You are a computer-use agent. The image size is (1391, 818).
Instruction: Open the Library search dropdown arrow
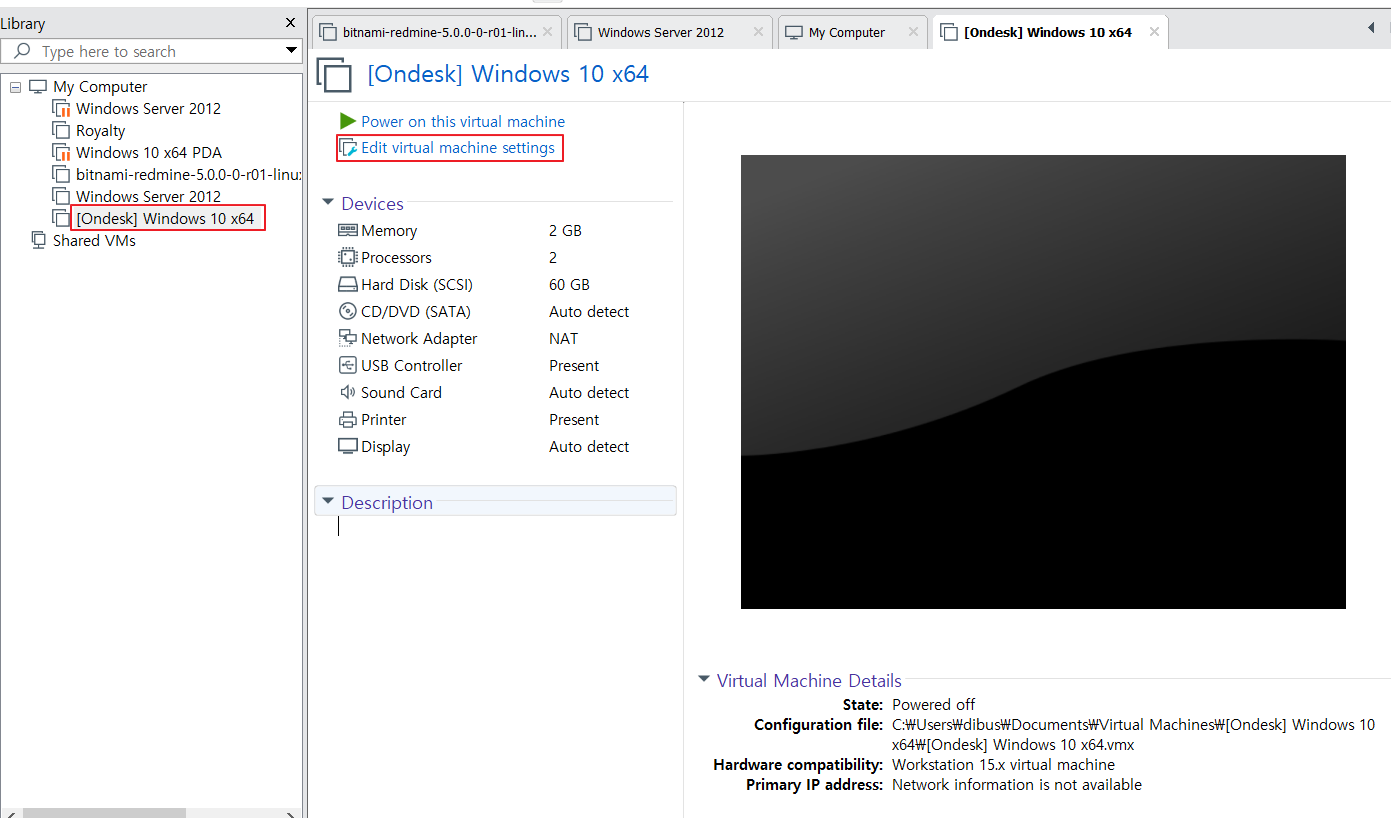[x=291, y=50]
